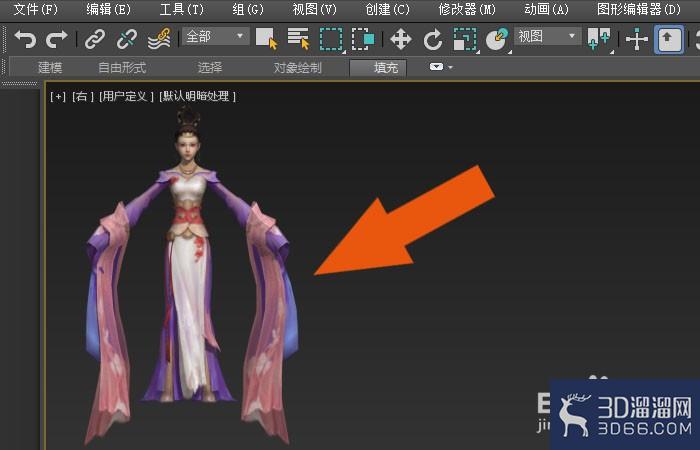Activate the Select and Link tool
Screen dimensions: 700x450
point(95,39)
